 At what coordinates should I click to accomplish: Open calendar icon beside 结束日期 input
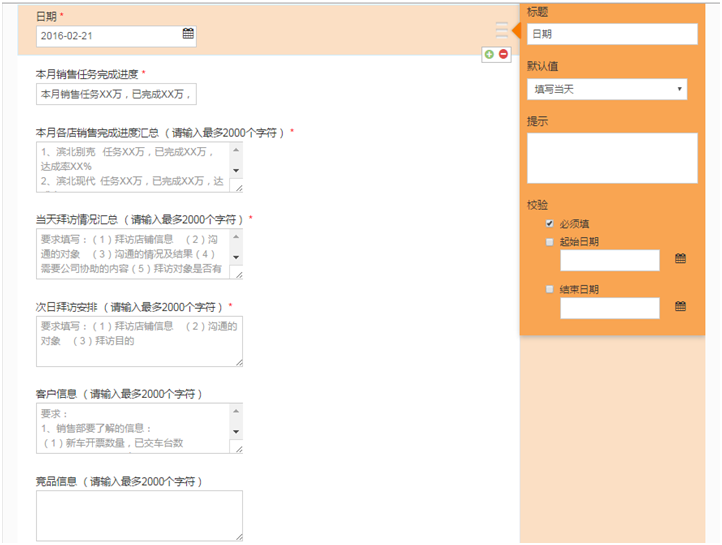coord(680,307)
